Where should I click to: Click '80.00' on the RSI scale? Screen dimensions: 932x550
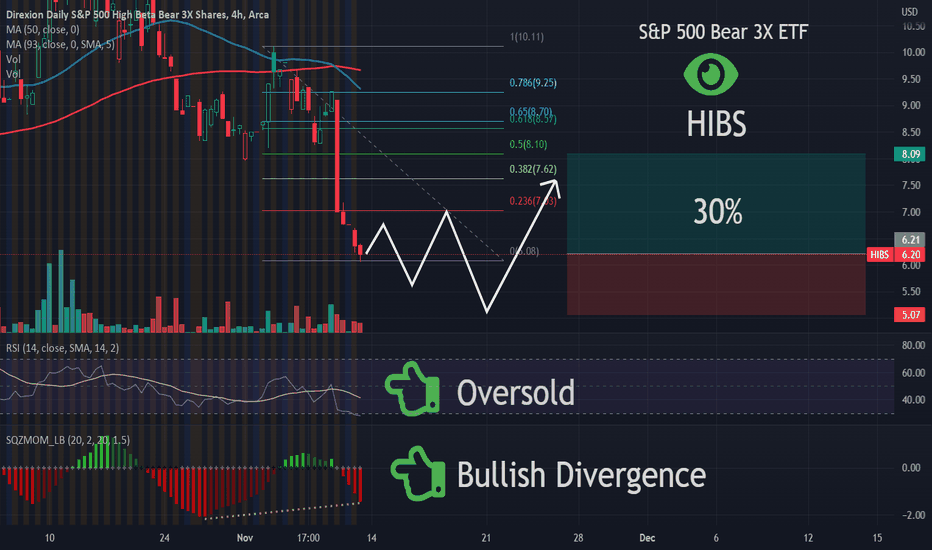(913, 345)
